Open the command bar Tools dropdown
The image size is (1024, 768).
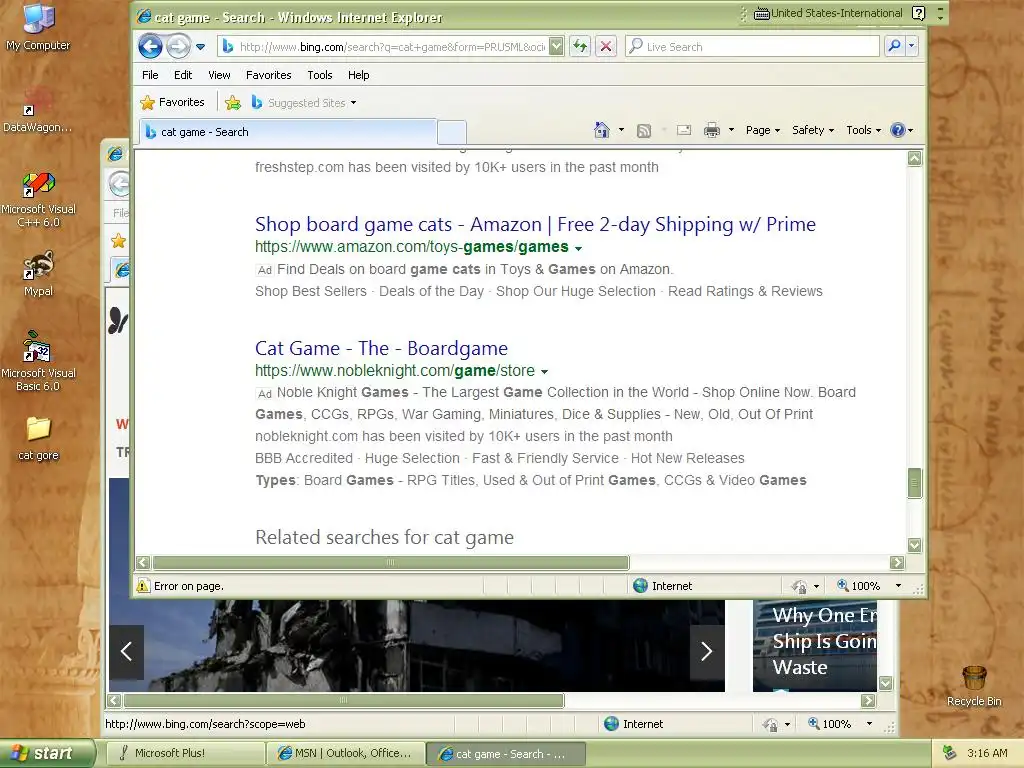tap(863, 130)
